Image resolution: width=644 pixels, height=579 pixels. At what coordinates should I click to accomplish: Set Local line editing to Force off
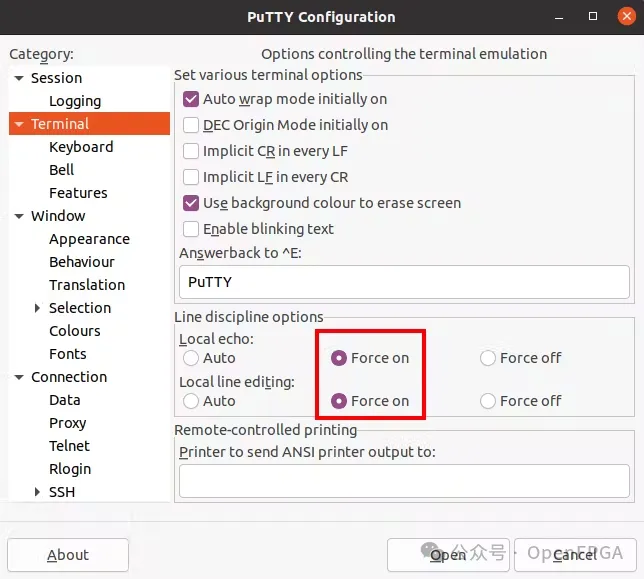tap(488, 401)
